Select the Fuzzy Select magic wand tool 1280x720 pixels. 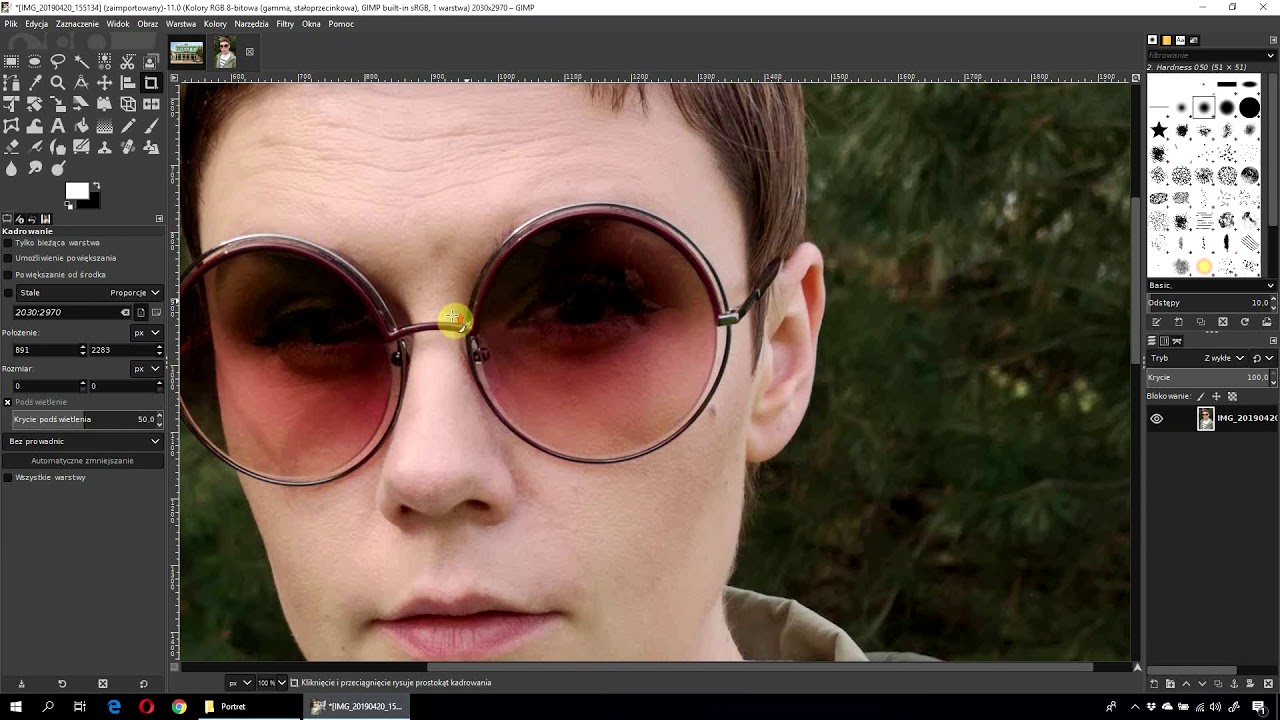81,61
